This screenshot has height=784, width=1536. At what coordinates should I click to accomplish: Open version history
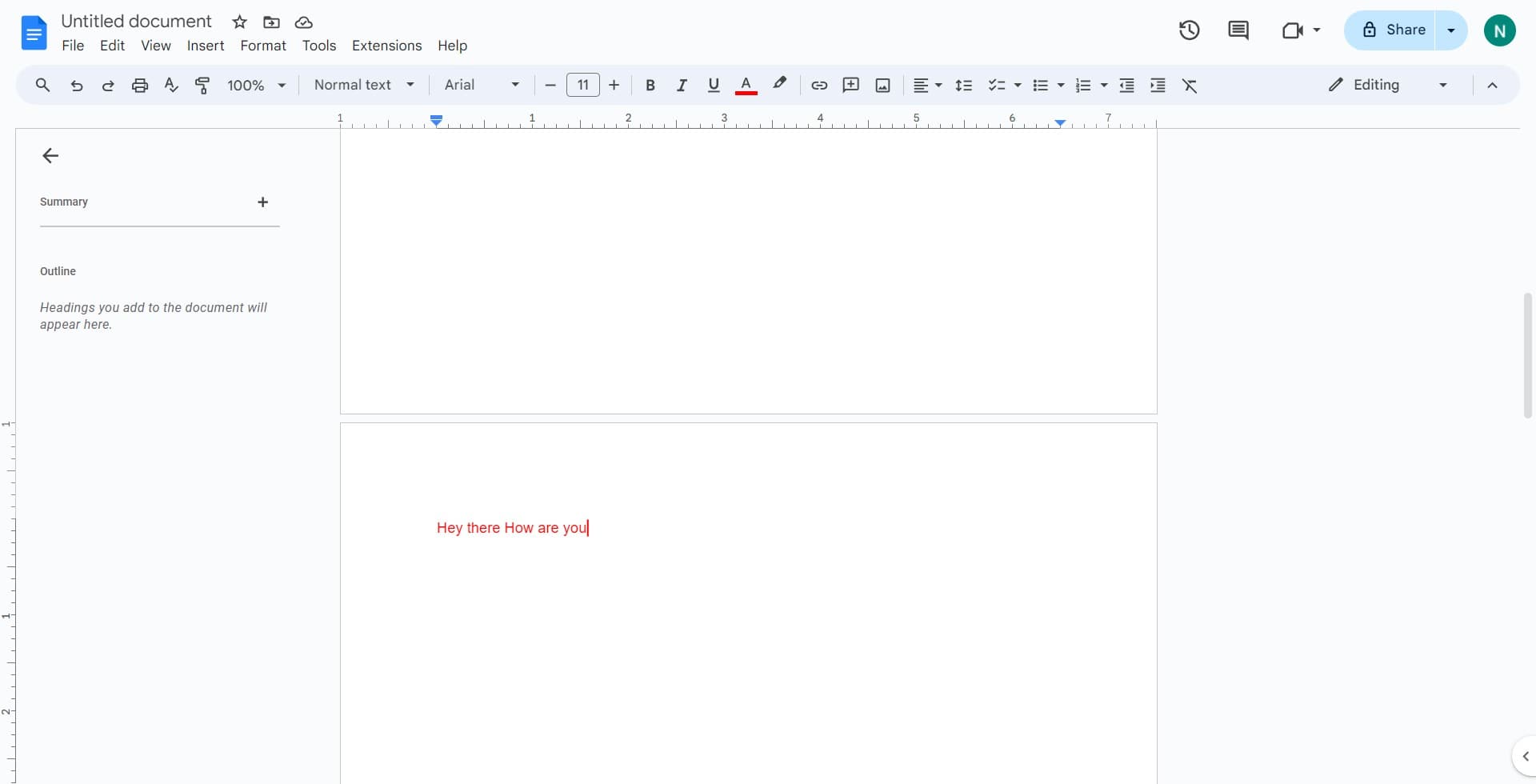coord(1189,30)
